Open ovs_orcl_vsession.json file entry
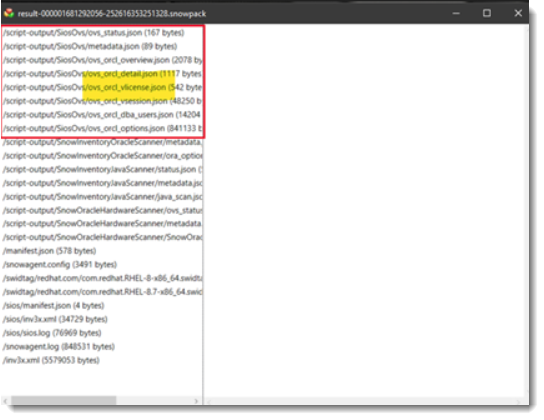544x420 pixels. (103, 101)
